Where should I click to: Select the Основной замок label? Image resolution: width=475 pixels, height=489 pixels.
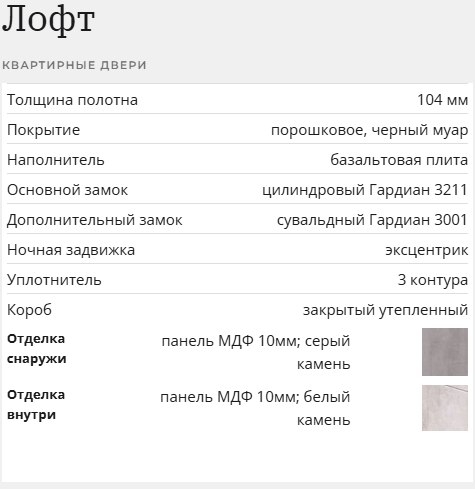[x=67, y=190]
